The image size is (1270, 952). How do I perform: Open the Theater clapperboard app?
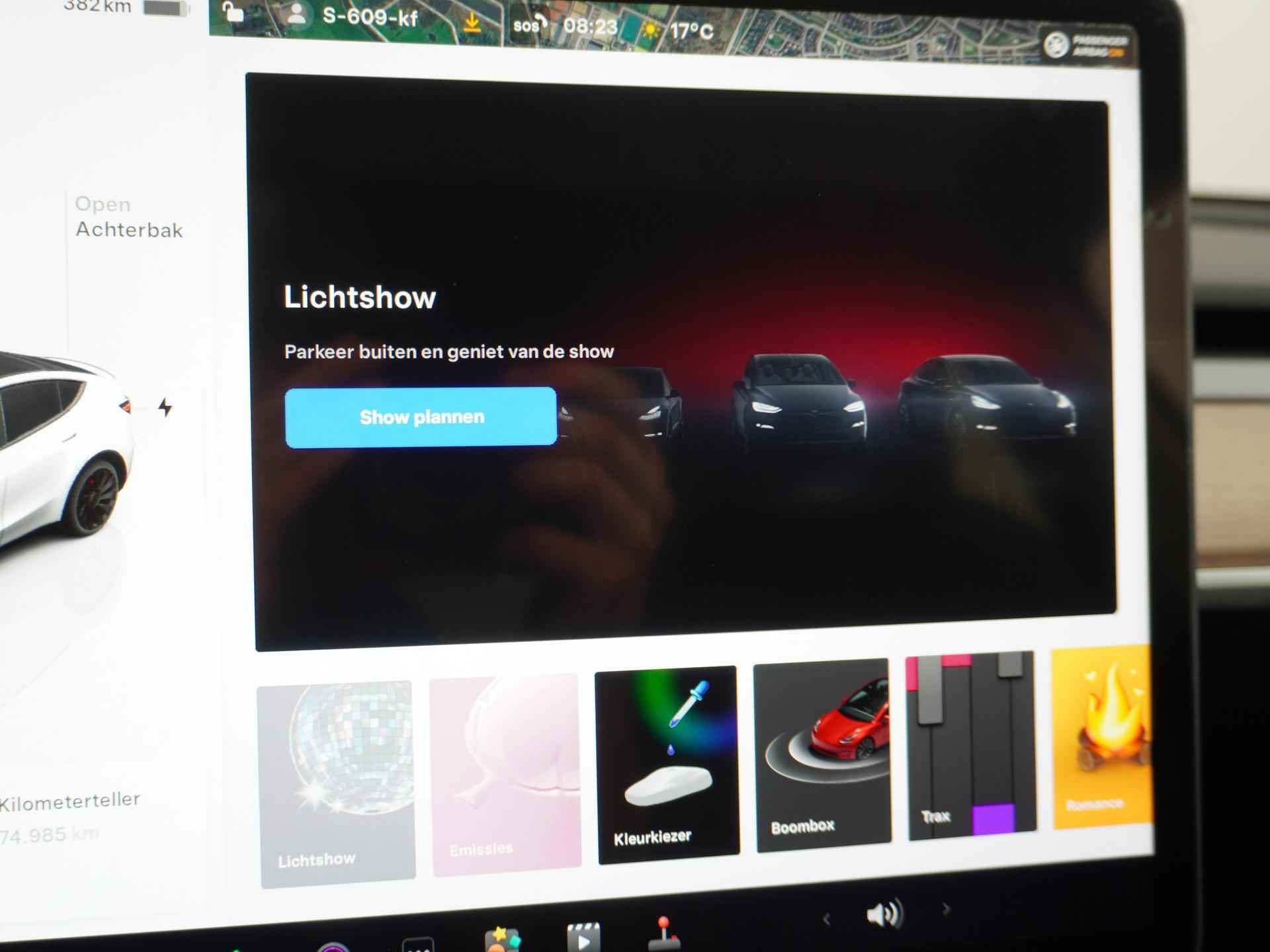coord(583,937)
